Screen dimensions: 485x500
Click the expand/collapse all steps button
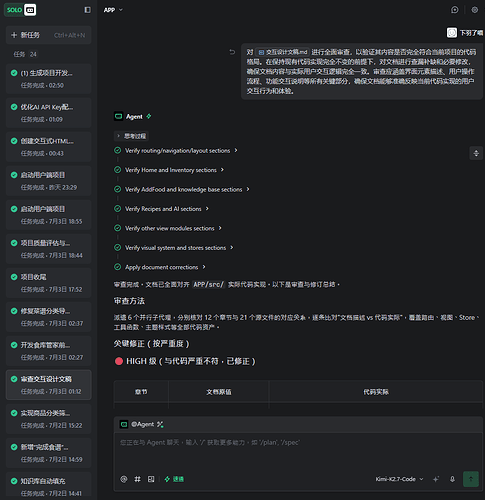pyautogui.click(x=476, y=153)
